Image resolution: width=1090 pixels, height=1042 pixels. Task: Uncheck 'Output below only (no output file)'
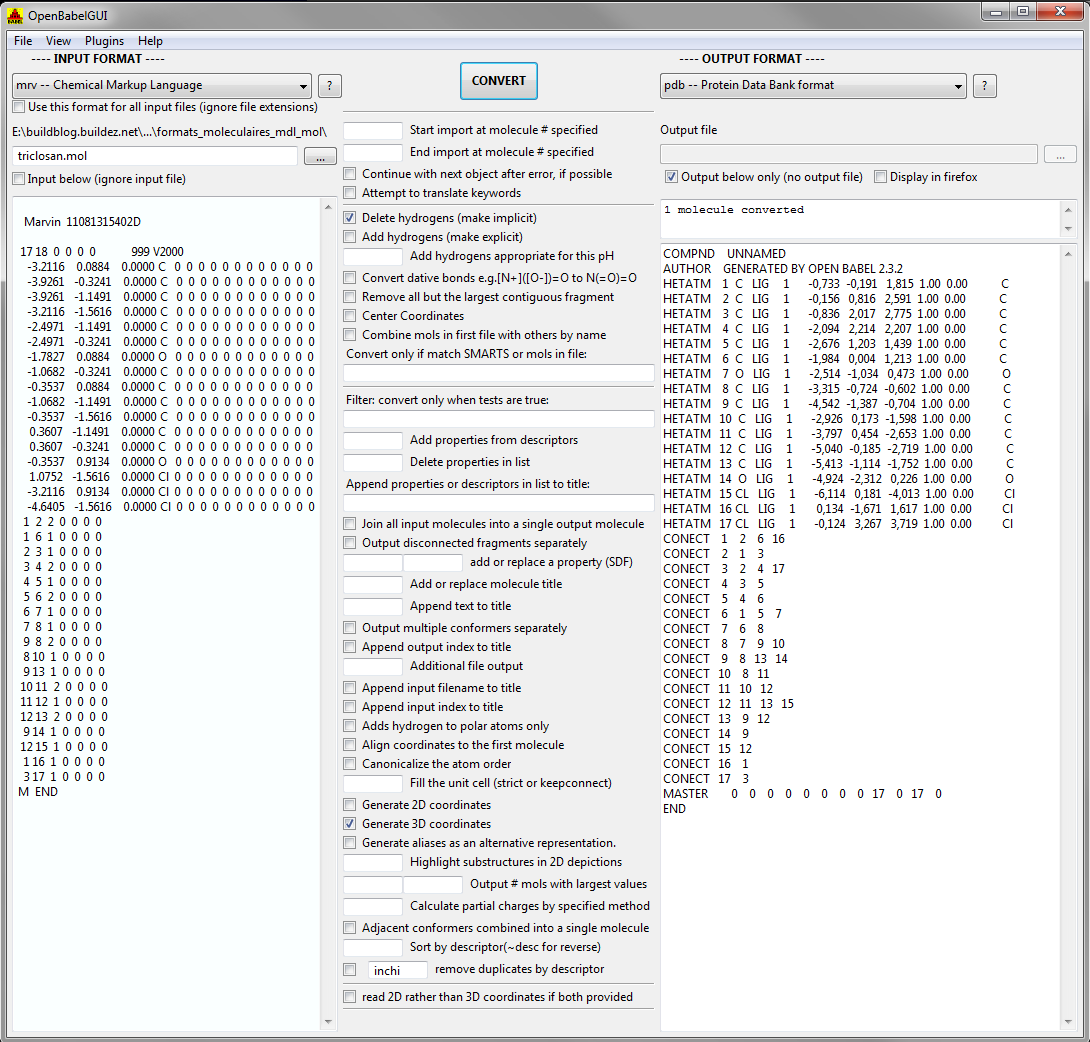(x=672, y=177)
